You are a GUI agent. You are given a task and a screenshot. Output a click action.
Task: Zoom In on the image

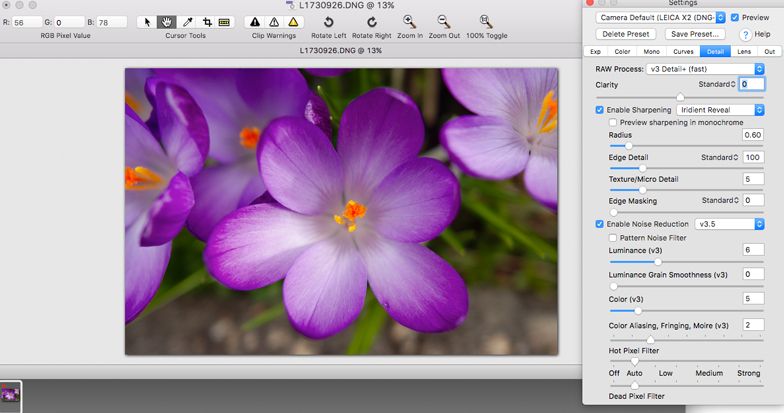(410, 21)
